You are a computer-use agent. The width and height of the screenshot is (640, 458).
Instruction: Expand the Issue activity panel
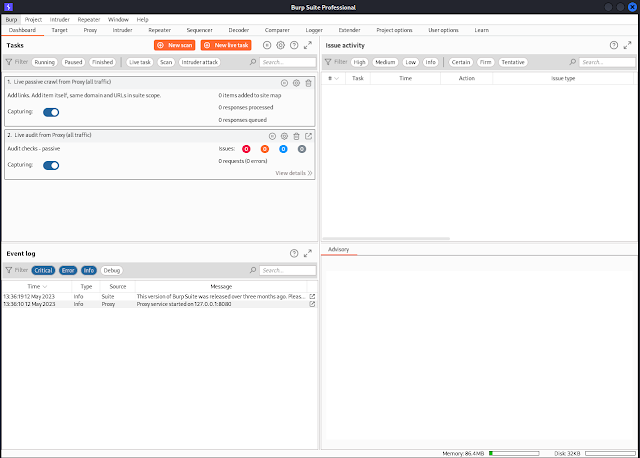[x=627, y=45]
